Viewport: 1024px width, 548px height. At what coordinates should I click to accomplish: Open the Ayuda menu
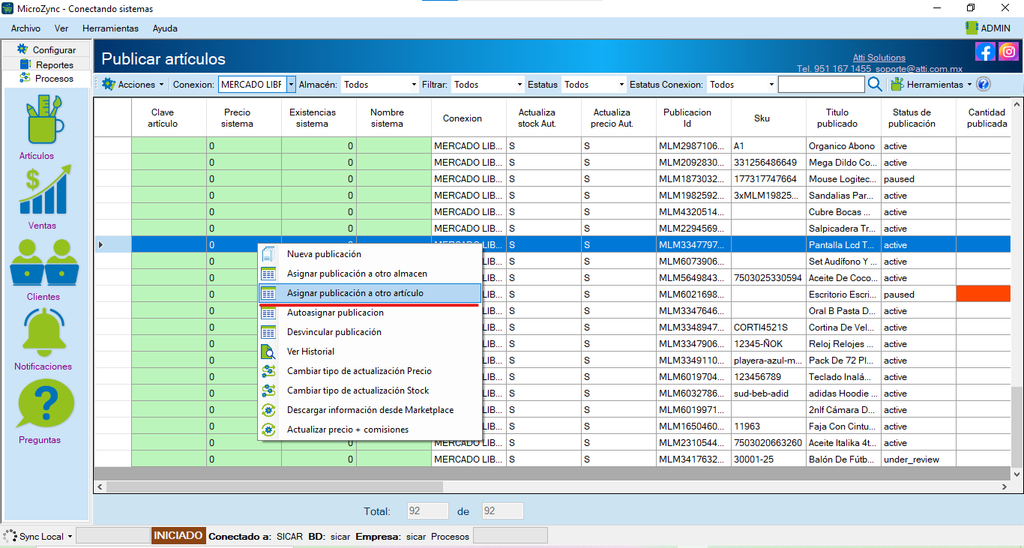pos(165,28)
